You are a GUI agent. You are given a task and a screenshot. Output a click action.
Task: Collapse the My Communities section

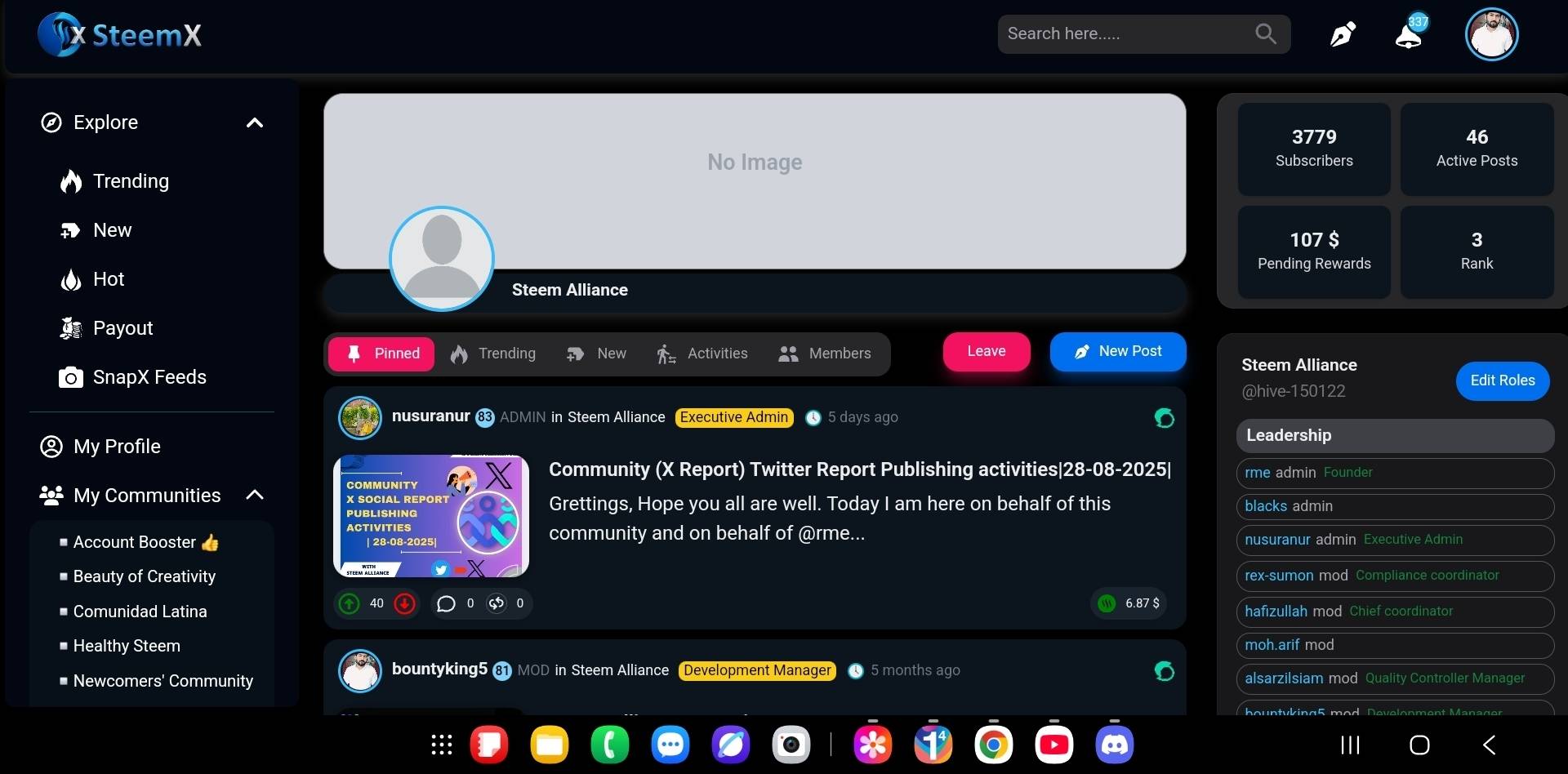pyautogui.click(x=255, y=495)
